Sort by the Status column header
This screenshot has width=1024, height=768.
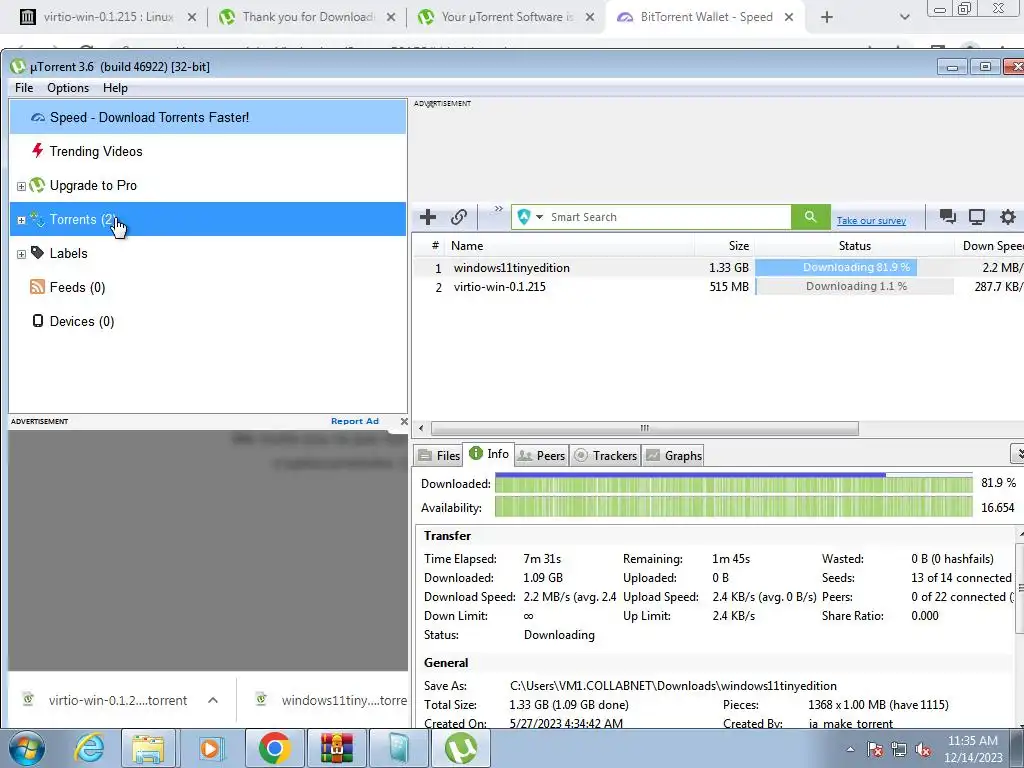click(855, 246)
